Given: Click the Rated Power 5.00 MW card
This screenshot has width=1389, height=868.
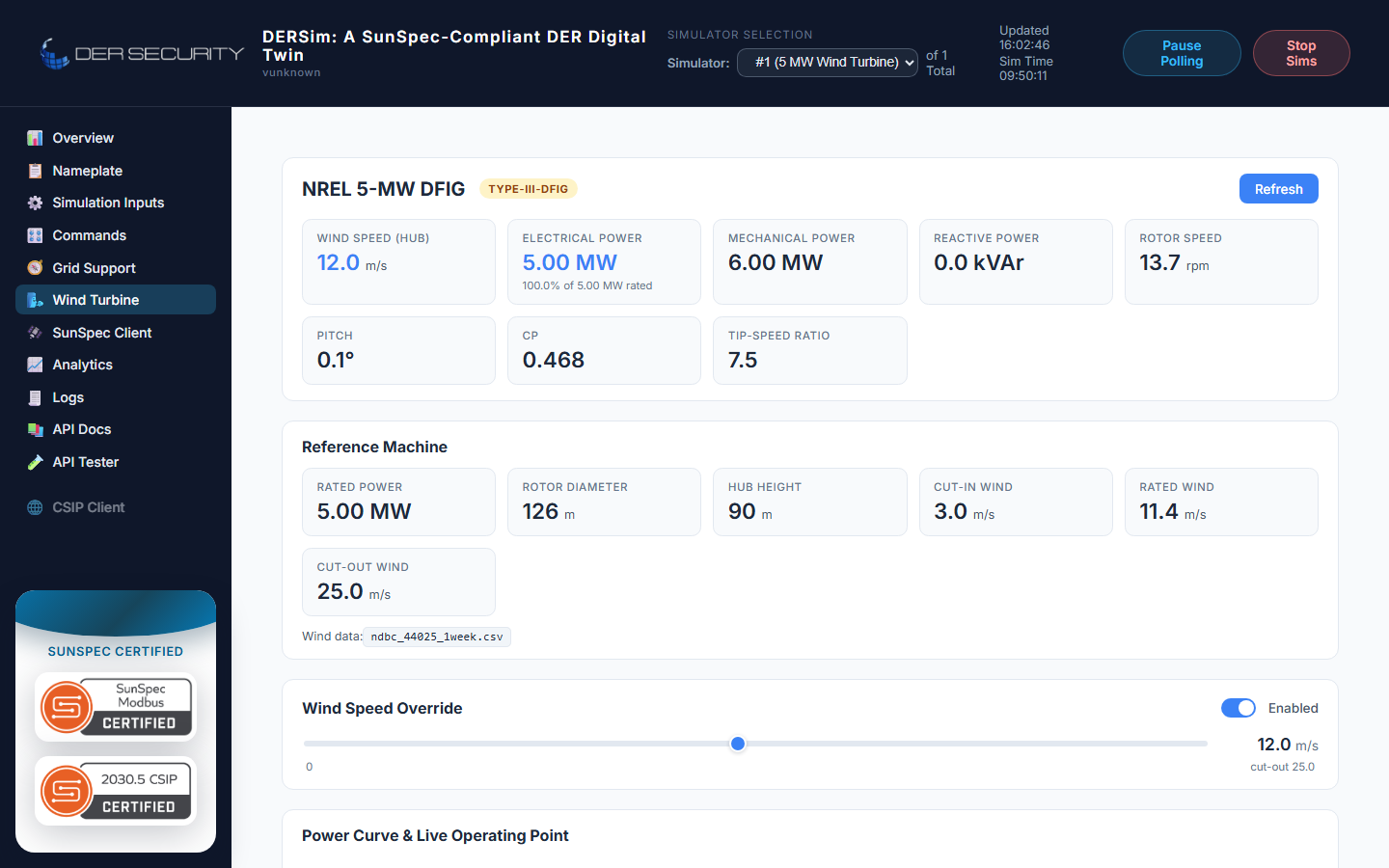Looking at the screenshot, I should point(398,502).
